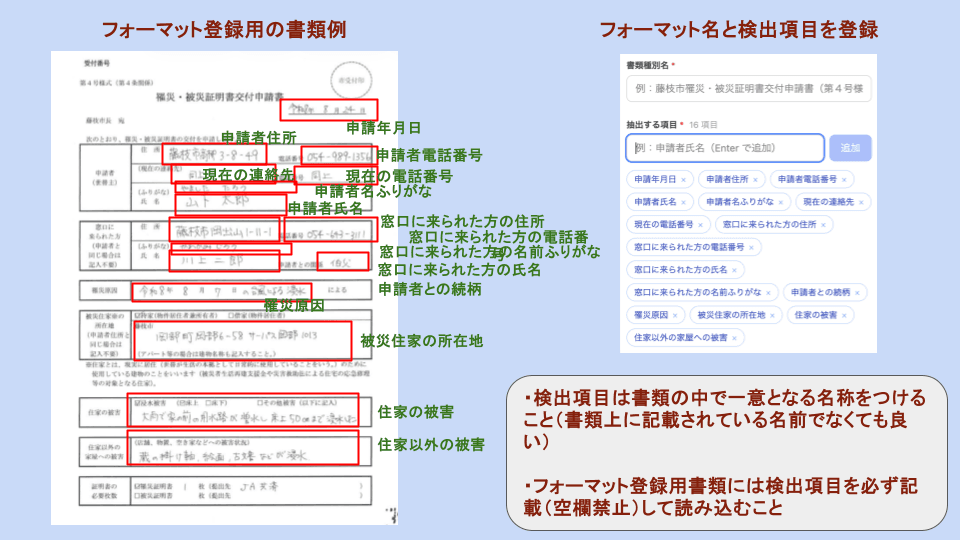Click the handwritten phone 054-989-1356
The image size is (960, 540).
[339, 157]
